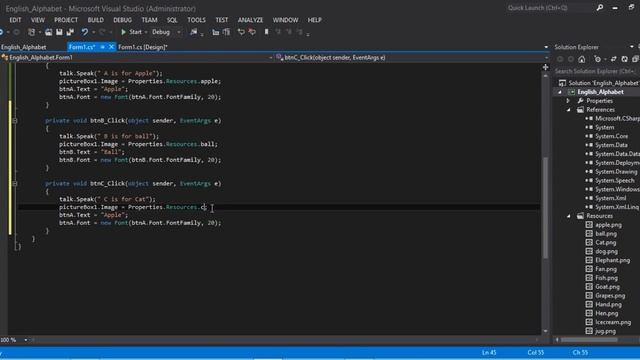The image size is (640, 360).
Task: Click the Uncomment selected lines icon
Action: pos(252,32)
